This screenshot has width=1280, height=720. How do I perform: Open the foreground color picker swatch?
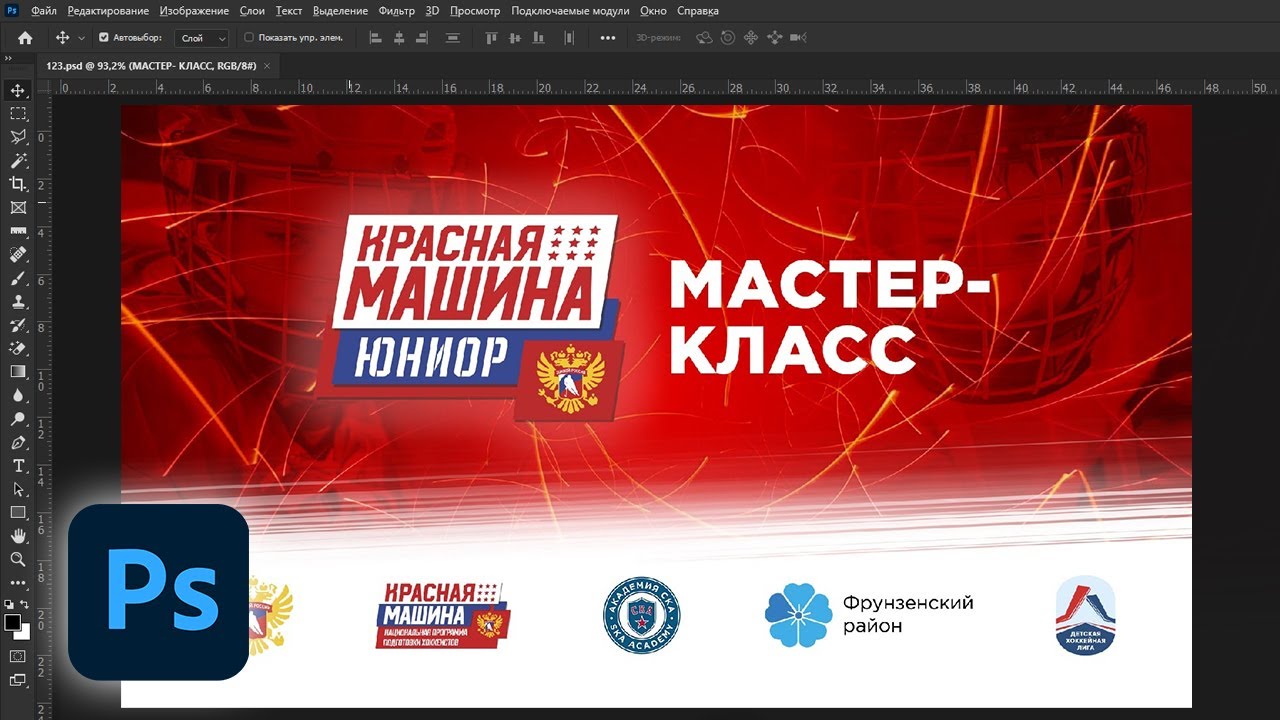[x=13, y=623]
